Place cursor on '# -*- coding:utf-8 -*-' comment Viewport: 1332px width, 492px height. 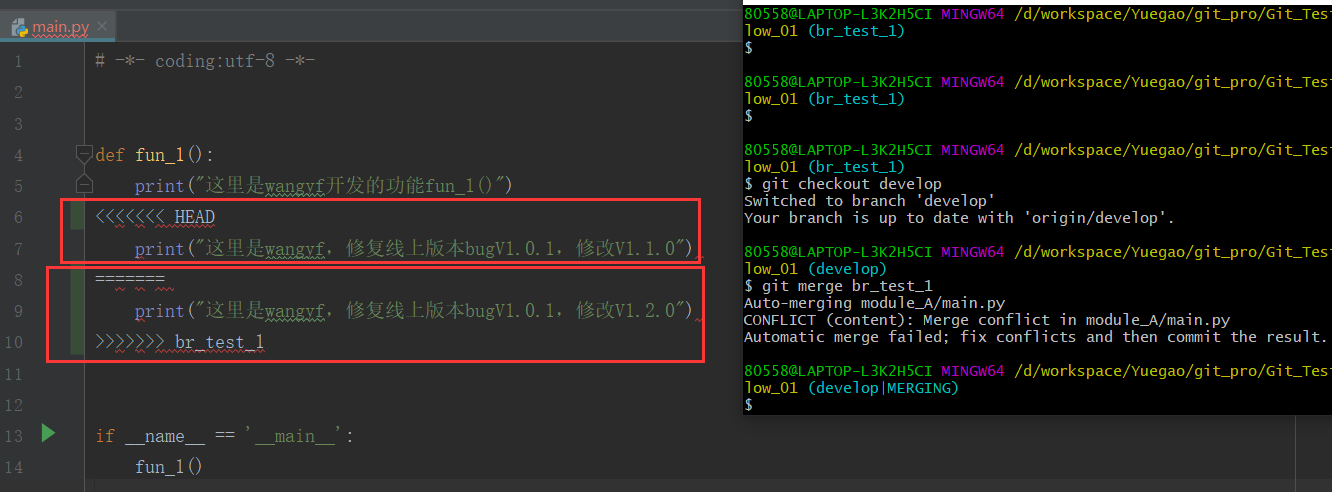point(205,60)
